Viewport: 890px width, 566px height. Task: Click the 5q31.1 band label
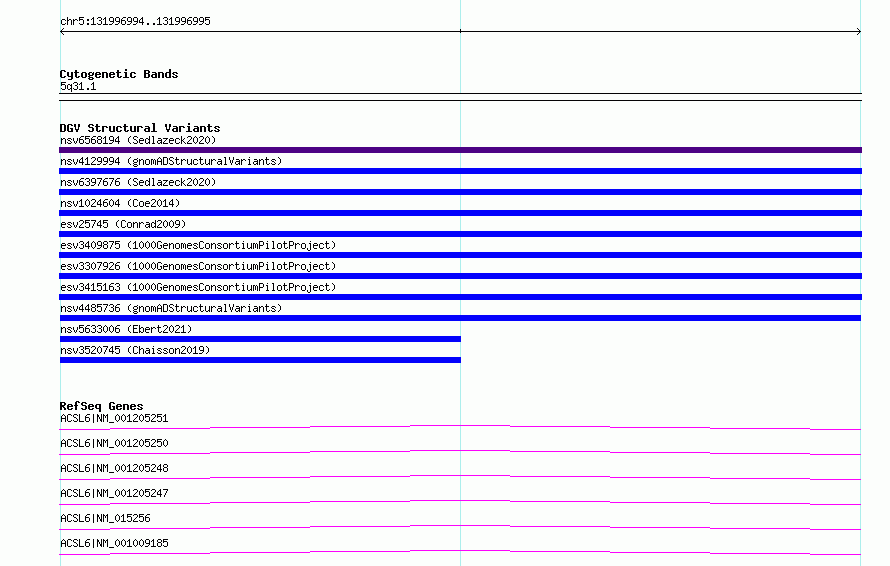[78, 86]
